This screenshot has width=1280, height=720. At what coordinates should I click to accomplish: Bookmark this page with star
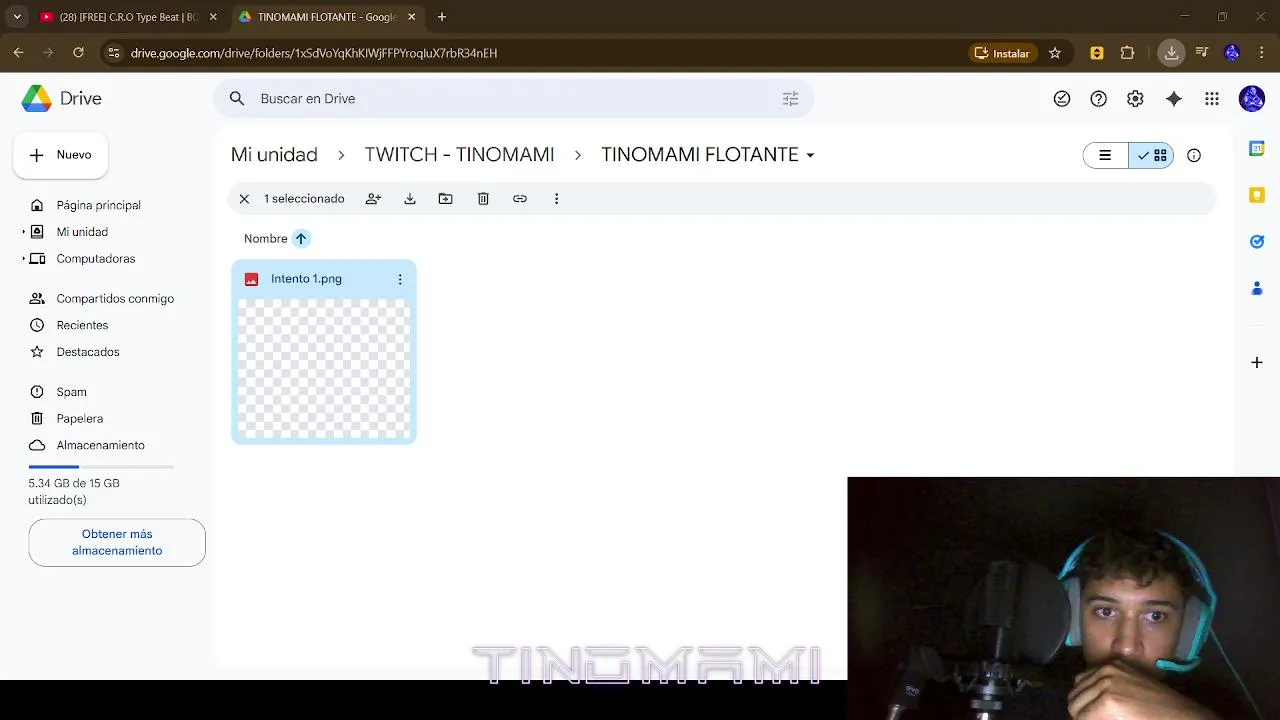coord(1055,53)
